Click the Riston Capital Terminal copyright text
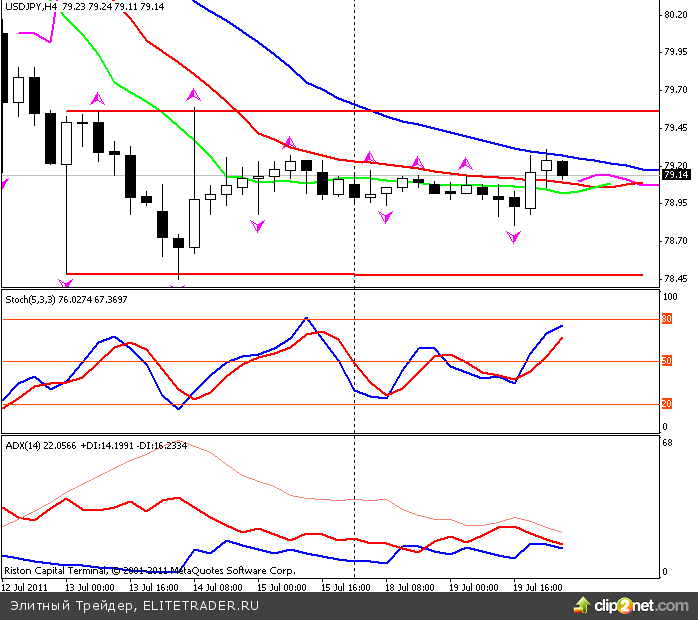 tap(150, 571)
